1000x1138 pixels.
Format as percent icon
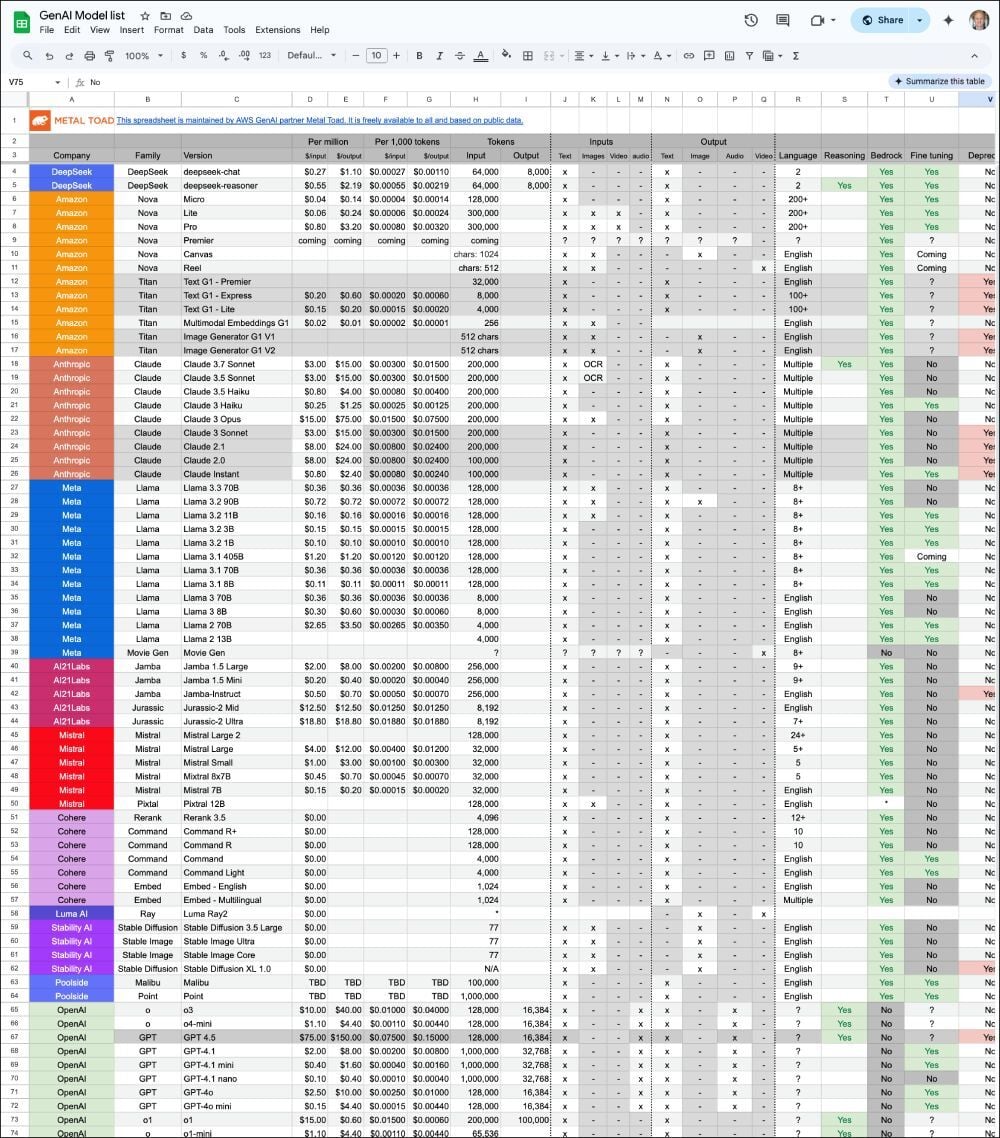203,56
